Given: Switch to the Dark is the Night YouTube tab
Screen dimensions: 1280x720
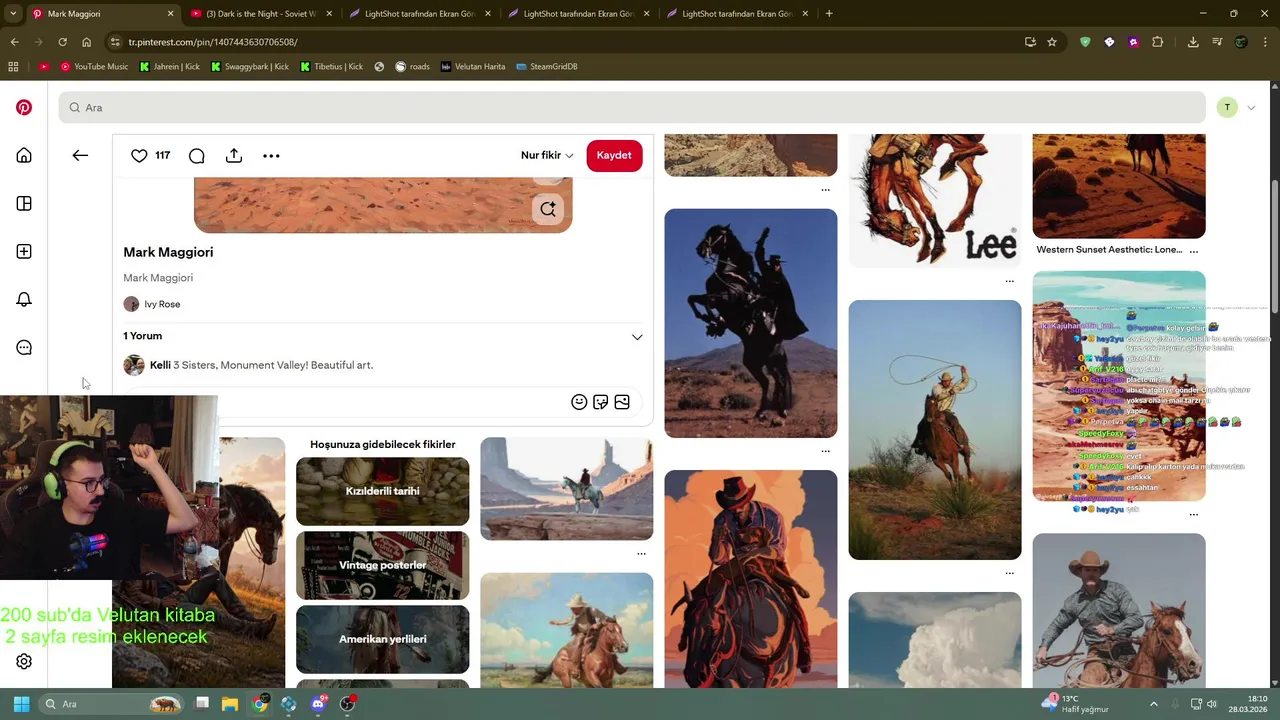Looking at the screenshot, I should click(259, 14).
